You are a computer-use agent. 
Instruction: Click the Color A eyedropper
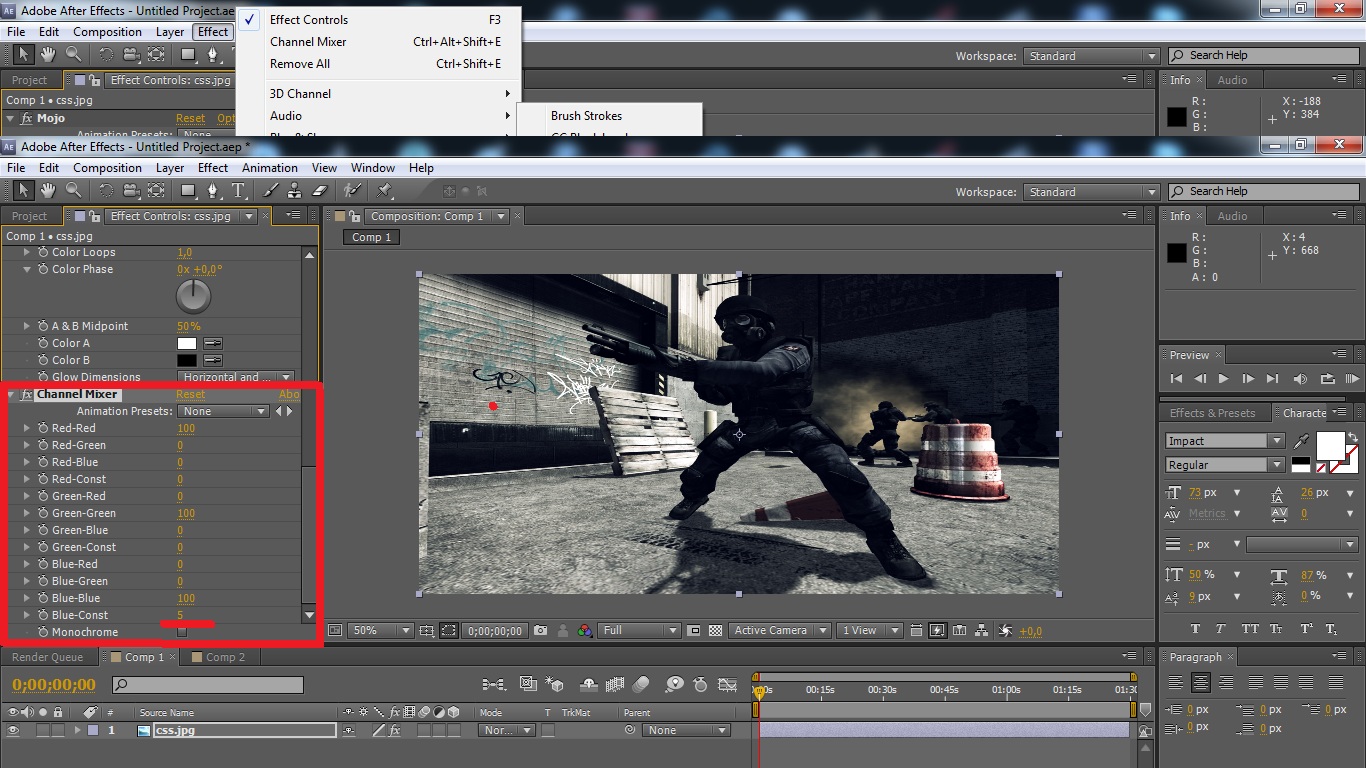click(213, 343)
